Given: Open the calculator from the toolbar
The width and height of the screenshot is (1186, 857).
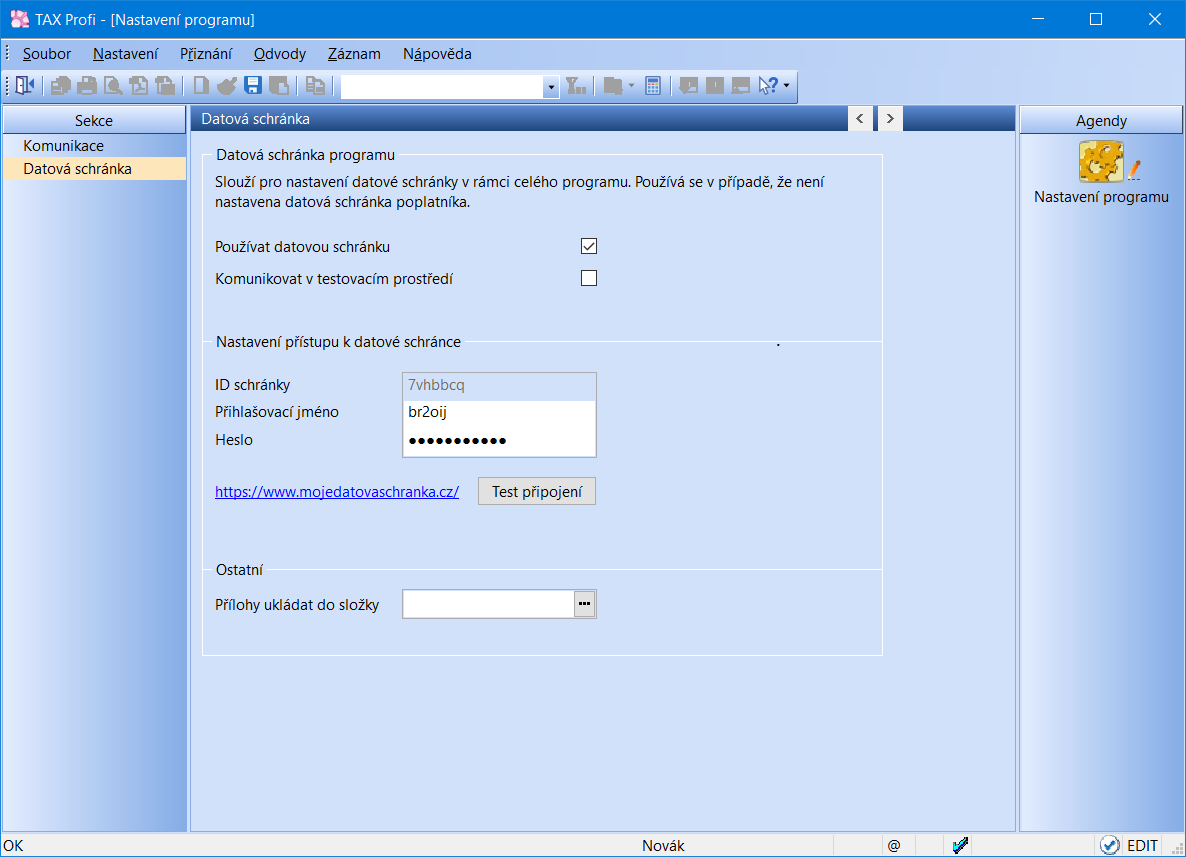Looking at the screenshot, I should point(653,86).
